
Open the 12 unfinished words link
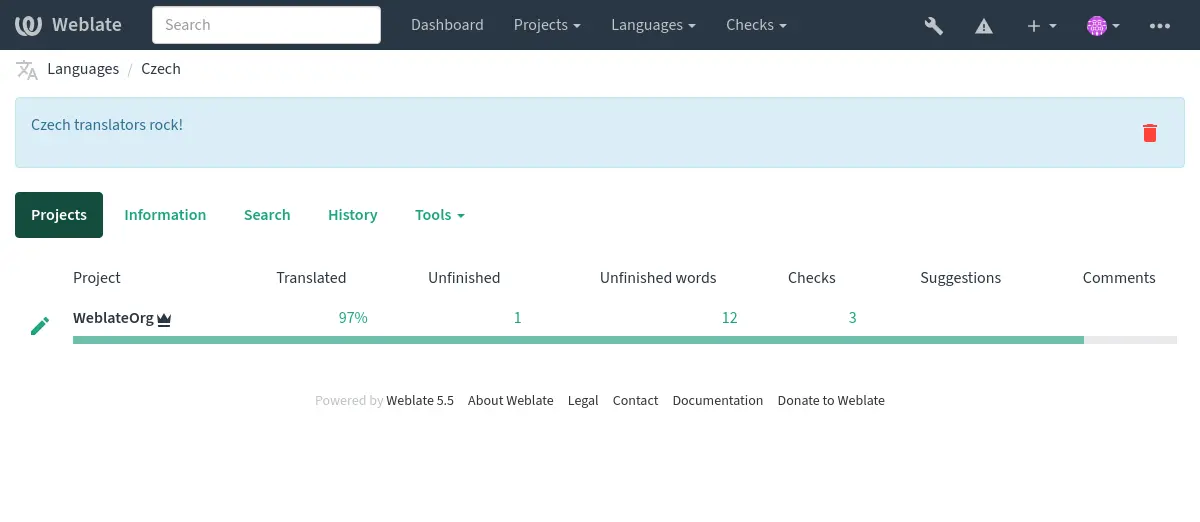(729, 318)
